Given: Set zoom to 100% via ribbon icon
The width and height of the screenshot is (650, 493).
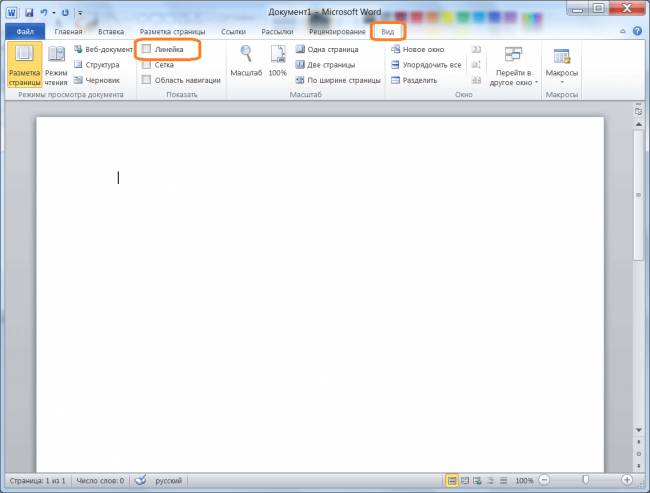Looking at the screenshot, I should [277, 58].
